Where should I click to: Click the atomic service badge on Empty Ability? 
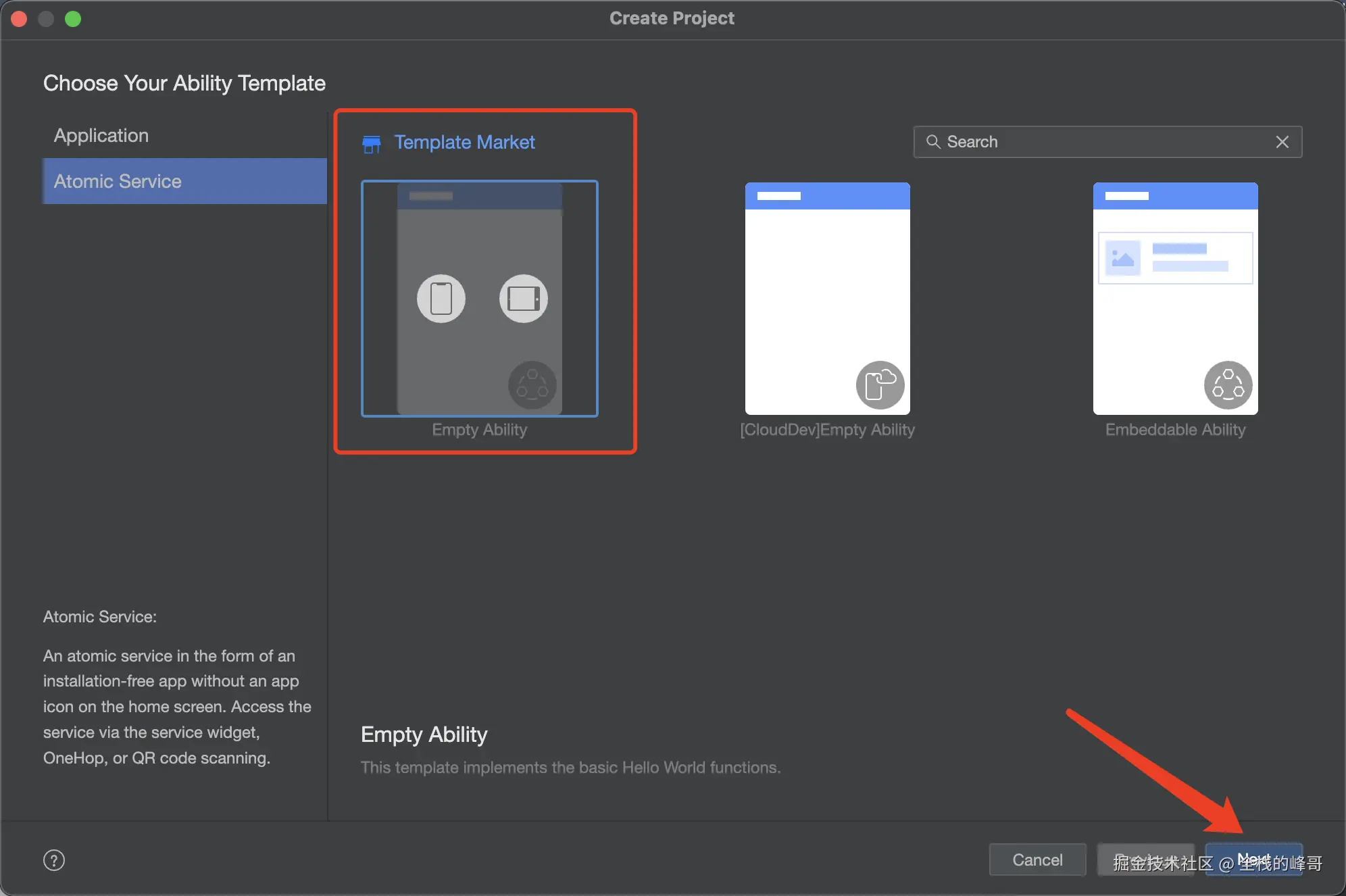(x=532, y=385)
